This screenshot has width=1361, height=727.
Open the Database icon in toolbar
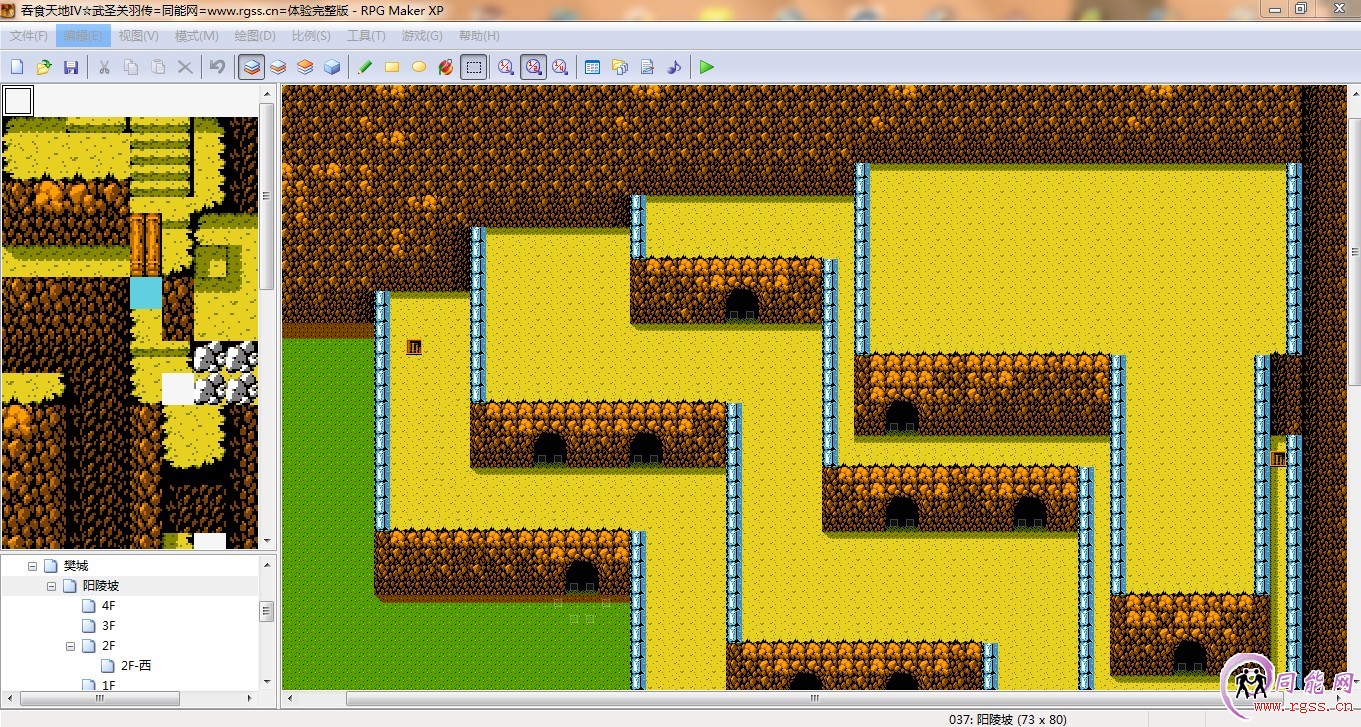(x=592, y=67)
